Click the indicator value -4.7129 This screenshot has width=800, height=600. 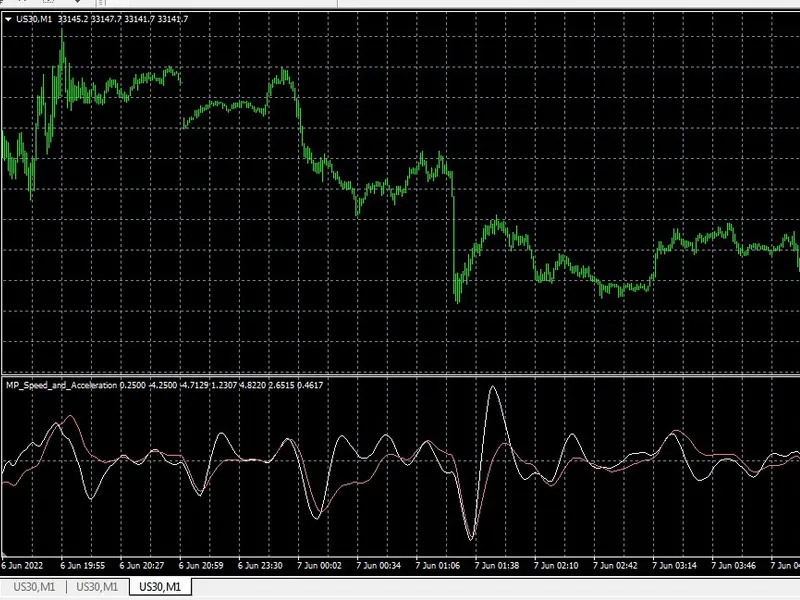194,385
